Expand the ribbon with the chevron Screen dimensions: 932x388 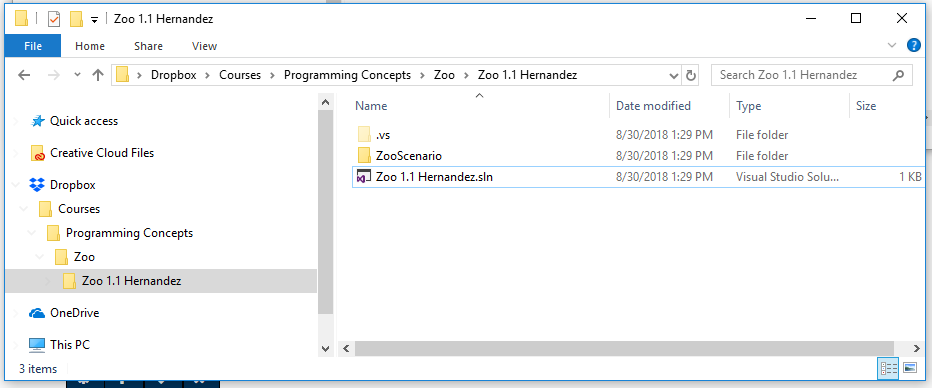coord(892,45)
